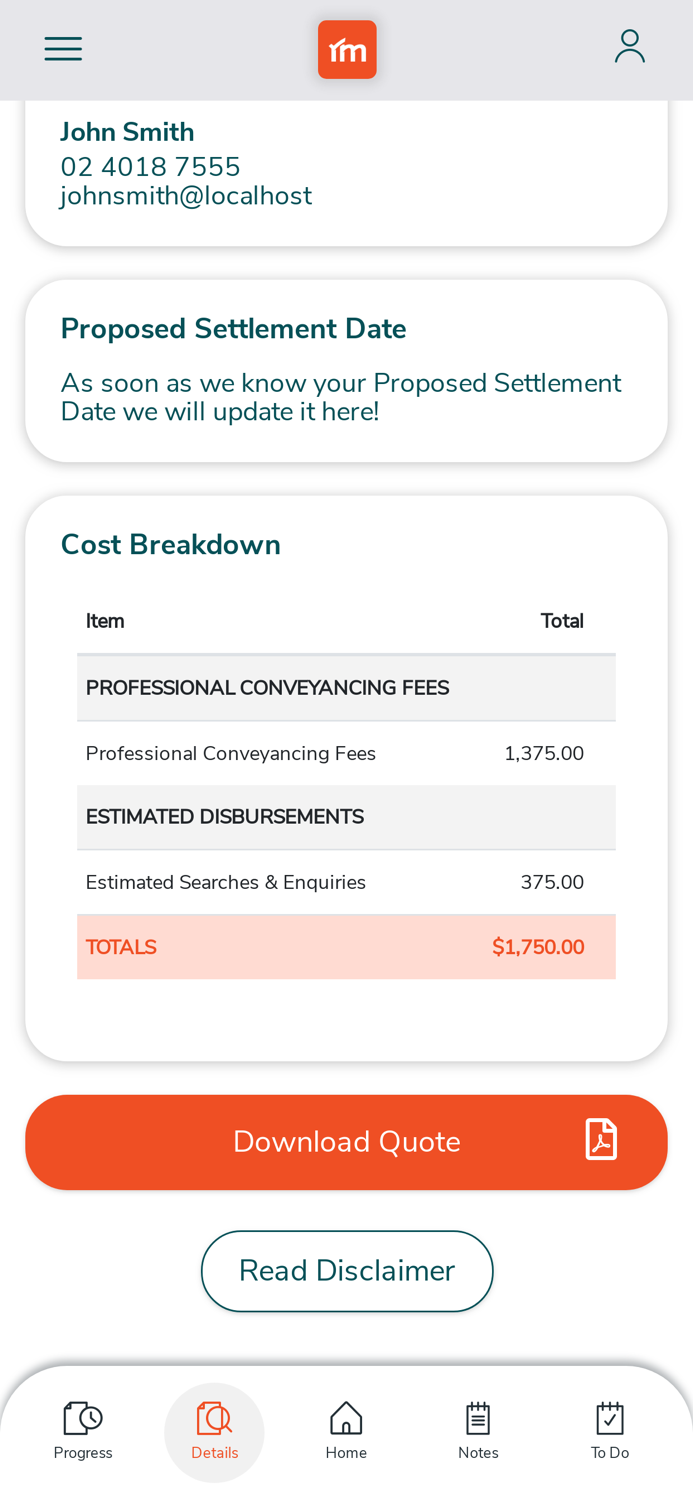Switch to the Progress tab
This screenshot has height=1500, width=693.
83,1430
